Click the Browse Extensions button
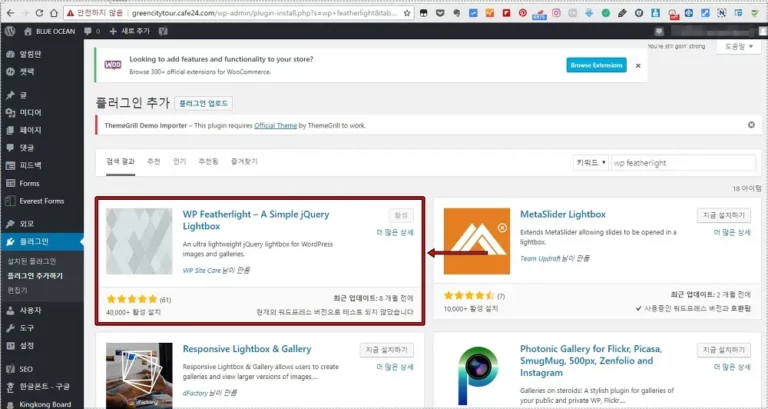This screenshot has width=768, height=409. coord(596,65)
